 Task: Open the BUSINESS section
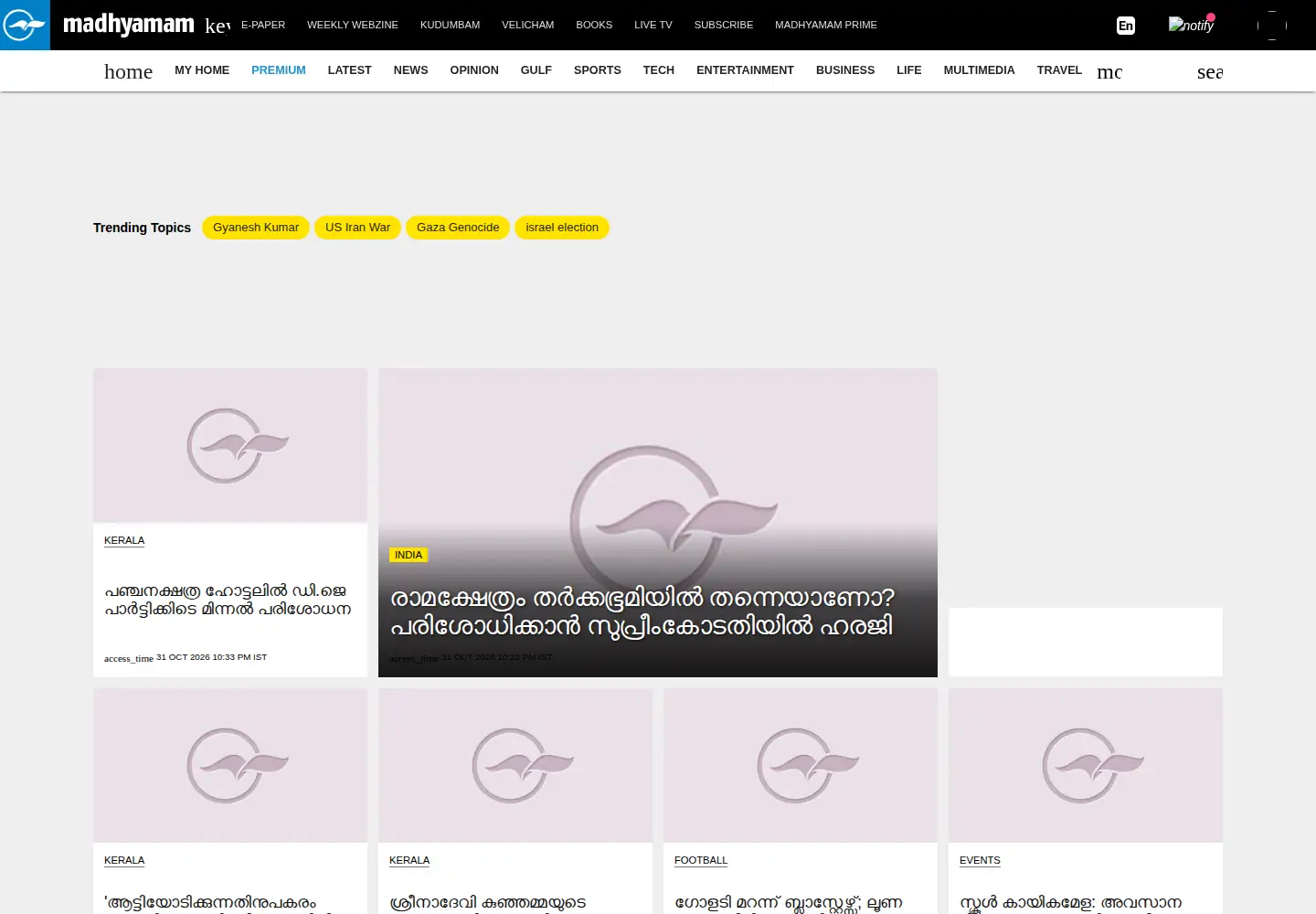845,70
